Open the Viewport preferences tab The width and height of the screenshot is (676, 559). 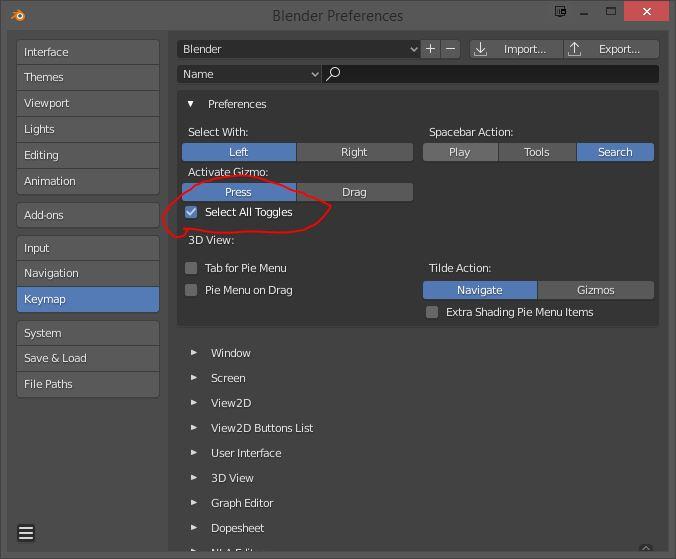(88, 103)
